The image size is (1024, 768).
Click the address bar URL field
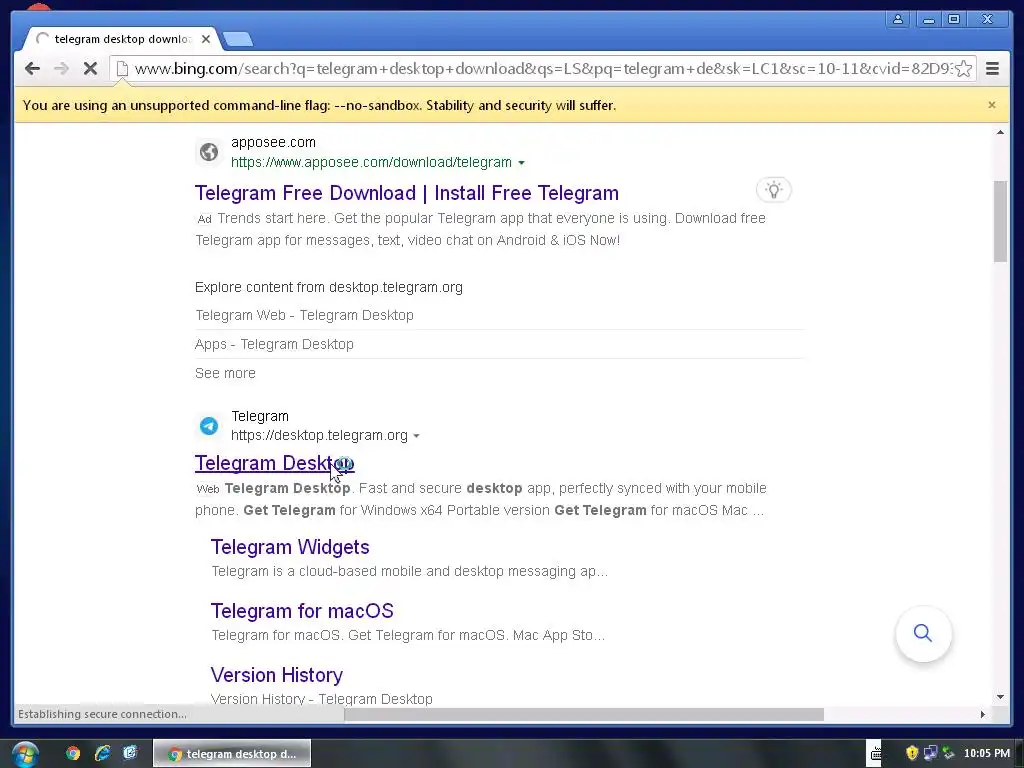tap(542, 69)
